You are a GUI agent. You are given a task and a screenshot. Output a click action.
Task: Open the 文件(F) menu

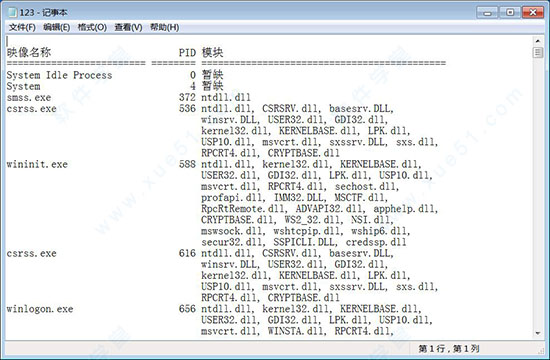point(22,27)
